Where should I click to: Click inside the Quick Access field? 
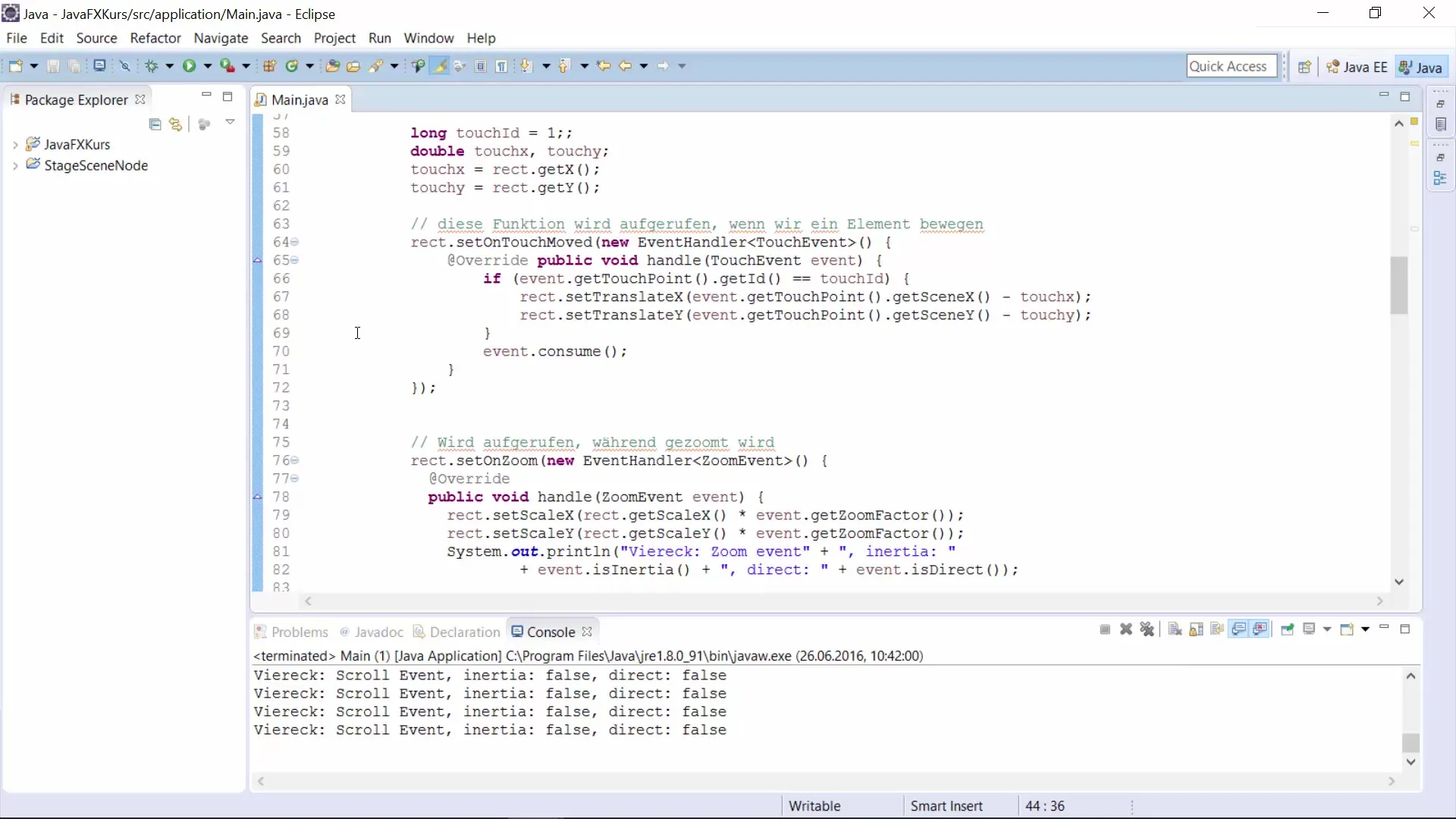click(1232, 66)
